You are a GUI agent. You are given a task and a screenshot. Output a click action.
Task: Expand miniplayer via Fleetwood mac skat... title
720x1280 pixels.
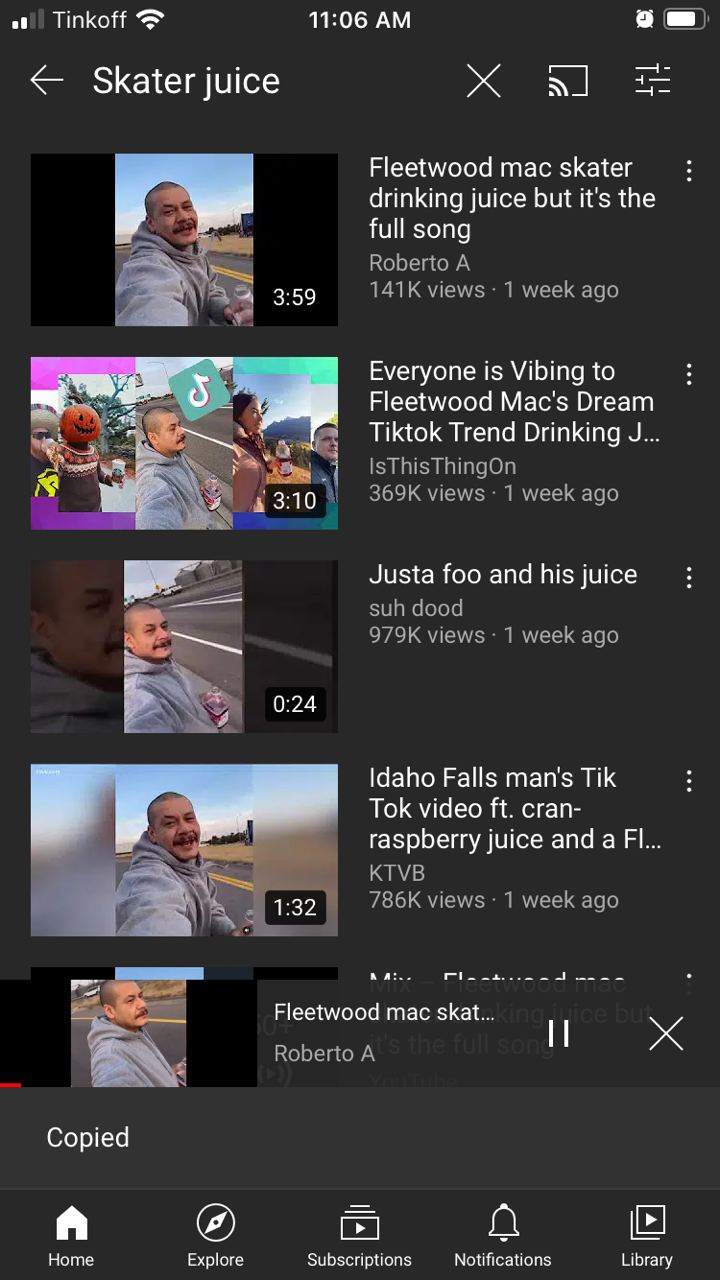pos(384,1012)
